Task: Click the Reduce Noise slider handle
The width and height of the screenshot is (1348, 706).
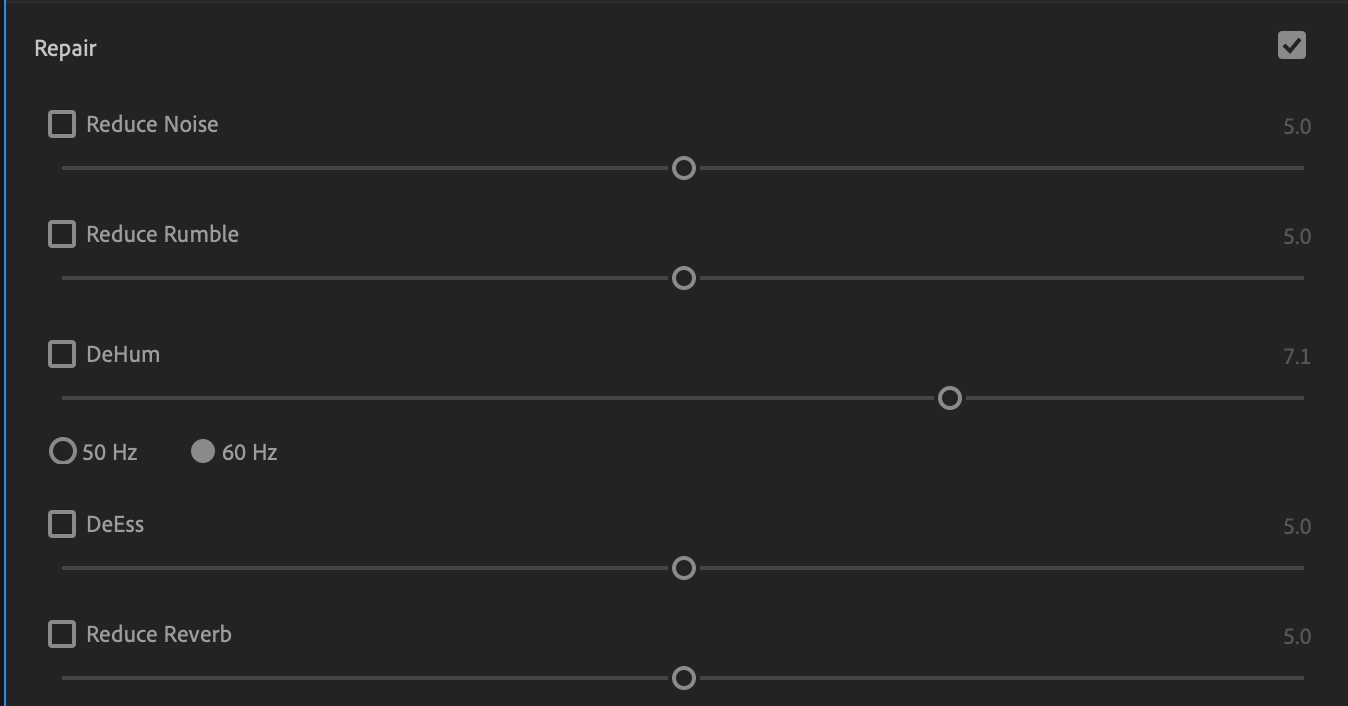Action: coord(684,168)
